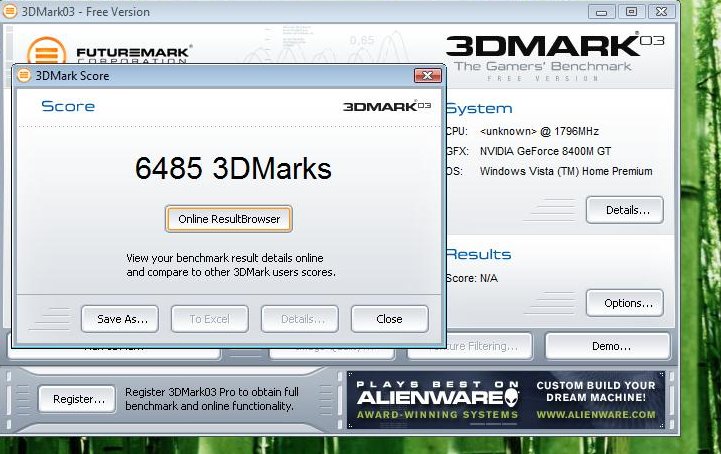721x454 pixels.
Task: Click the NVIDIA GeForce 8400M GT text
Action: (545, 151)
